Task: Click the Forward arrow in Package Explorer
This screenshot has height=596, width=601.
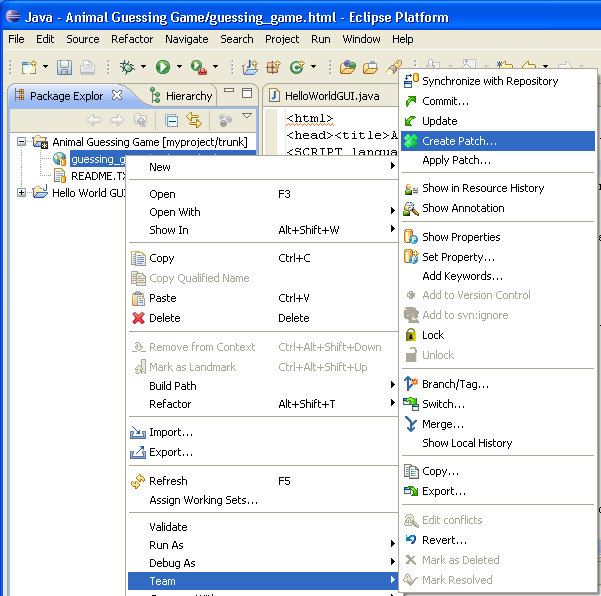Action: point(117,120)
